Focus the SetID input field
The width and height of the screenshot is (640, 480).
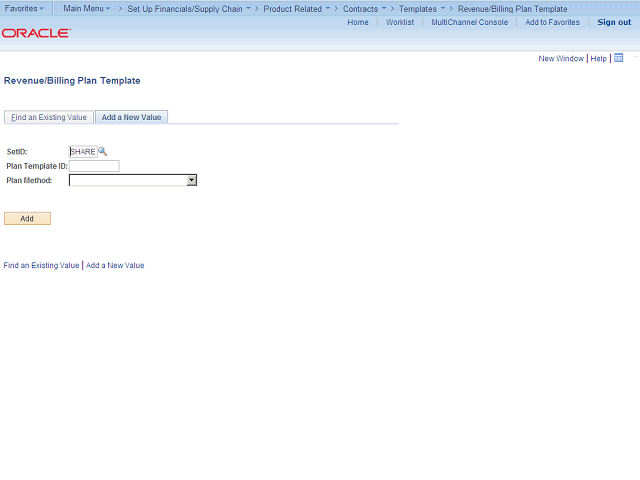(x=83, y=151)
